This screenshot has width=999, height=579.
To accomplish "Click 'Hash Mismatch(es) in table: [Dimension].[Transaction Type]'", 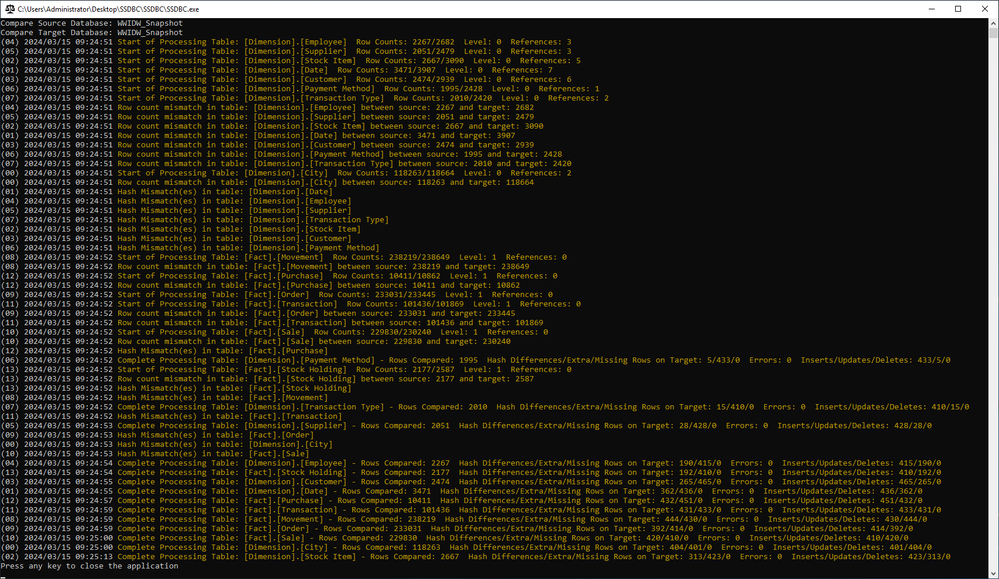I will (x=194, y=220).
